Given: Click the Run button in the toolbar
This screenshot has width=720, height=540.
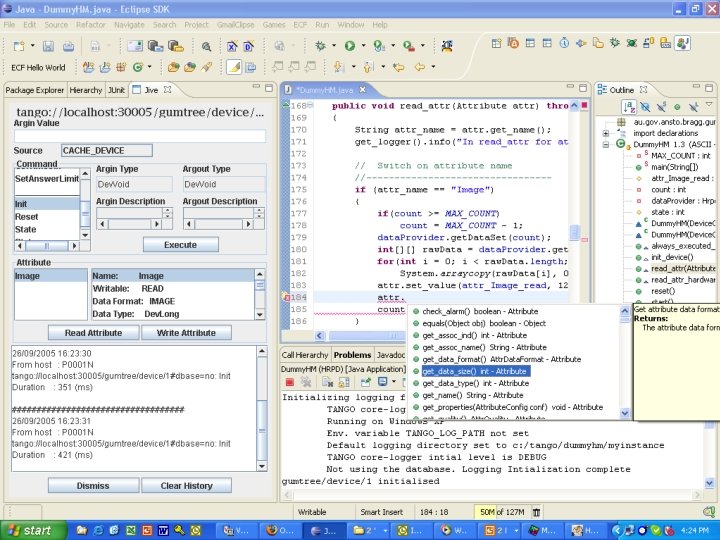Looking at the screenshot, I should (349, 45).
